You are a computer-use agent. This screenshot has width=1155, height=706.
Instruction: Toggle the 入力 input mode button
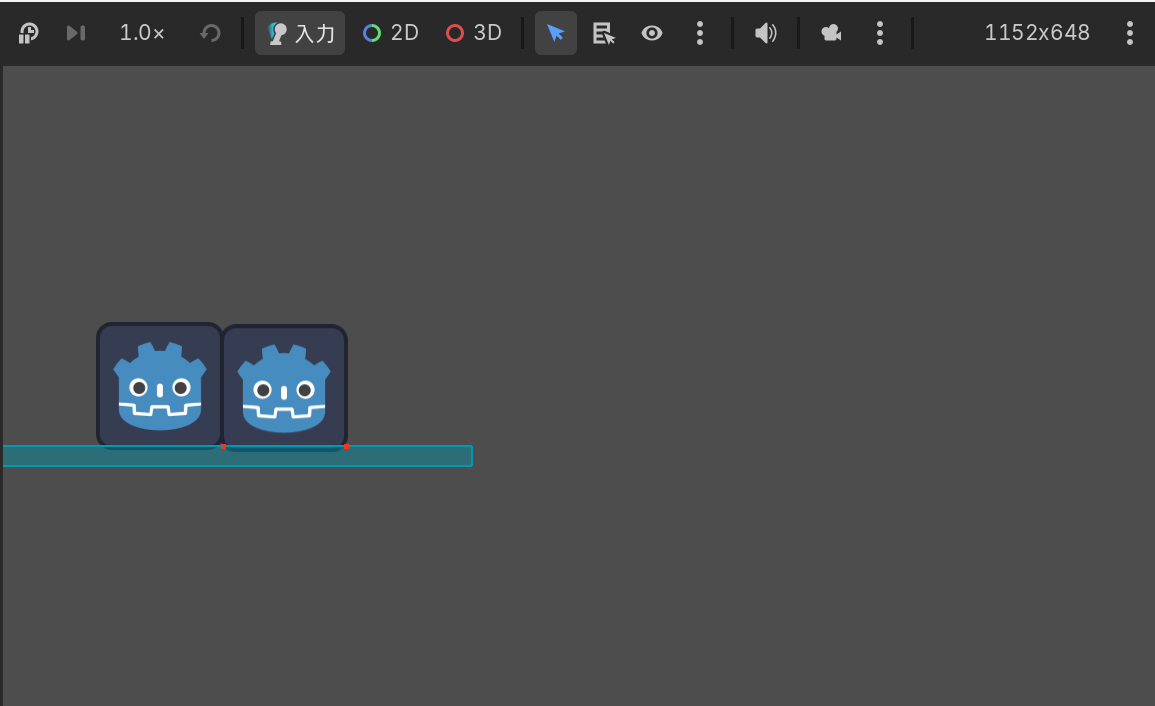[x=300, y=33]
